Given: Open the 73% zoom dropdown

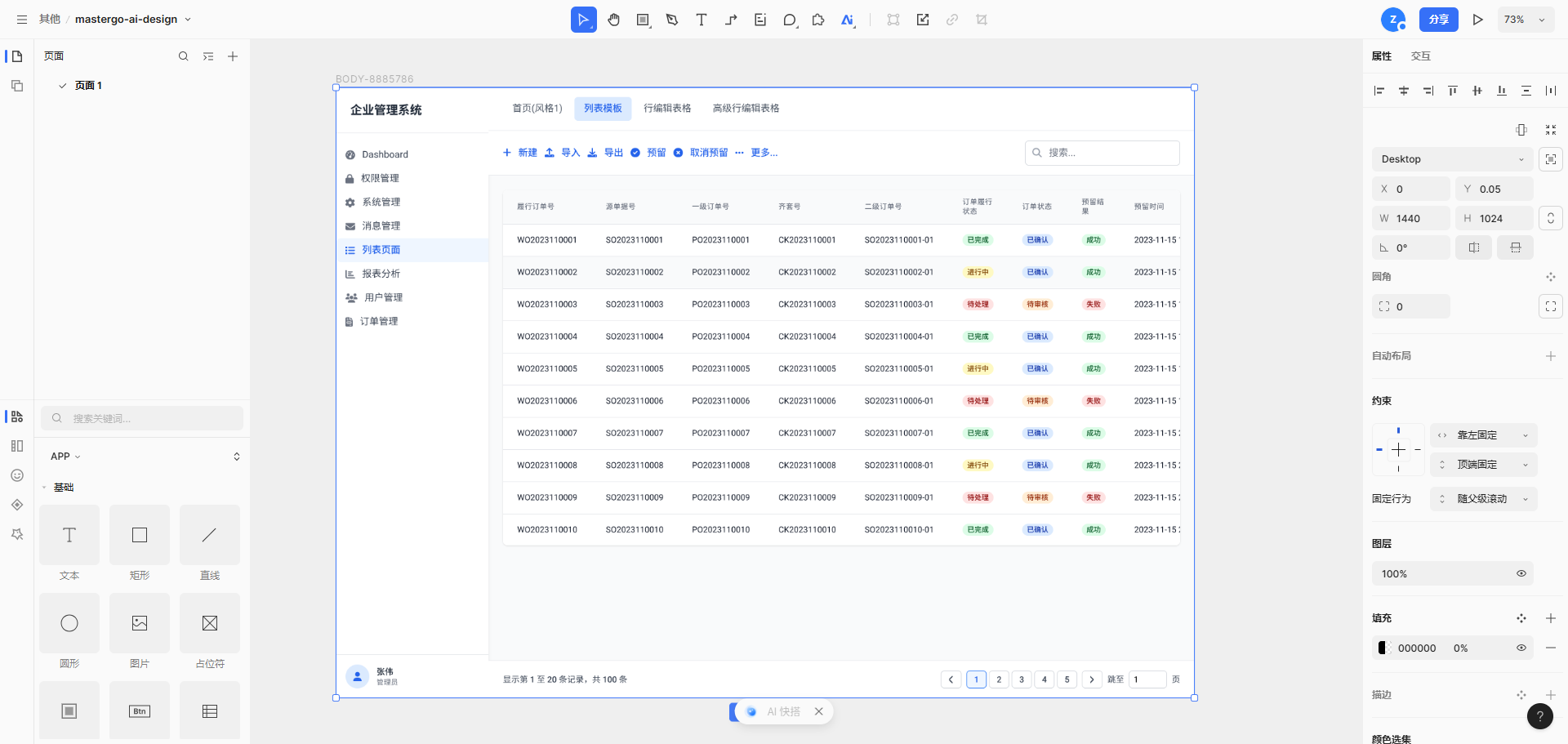Looking at the screenshot, I should click(x=1525, y=20).
